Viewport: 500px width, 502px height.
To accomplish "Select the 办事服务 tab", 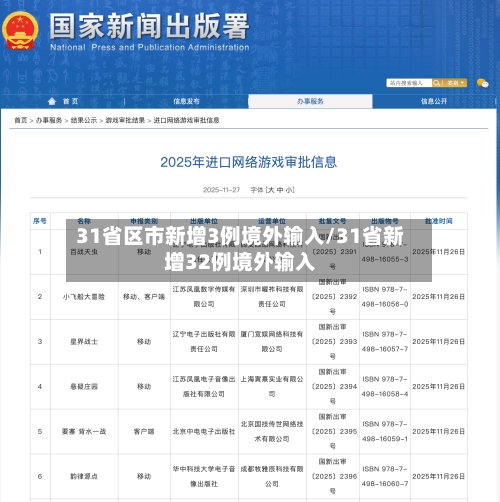I will 310,101.
